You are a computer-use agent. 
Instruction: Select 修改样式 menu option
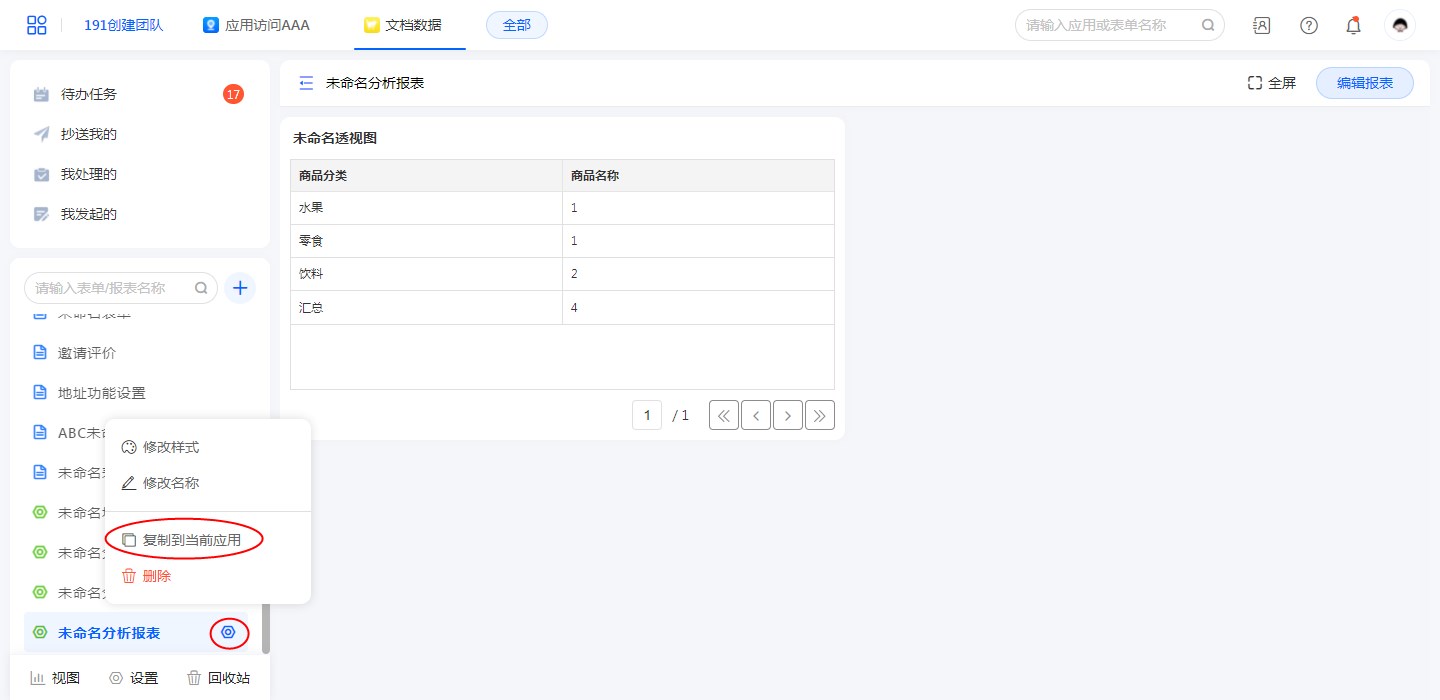tap(170, 447)
